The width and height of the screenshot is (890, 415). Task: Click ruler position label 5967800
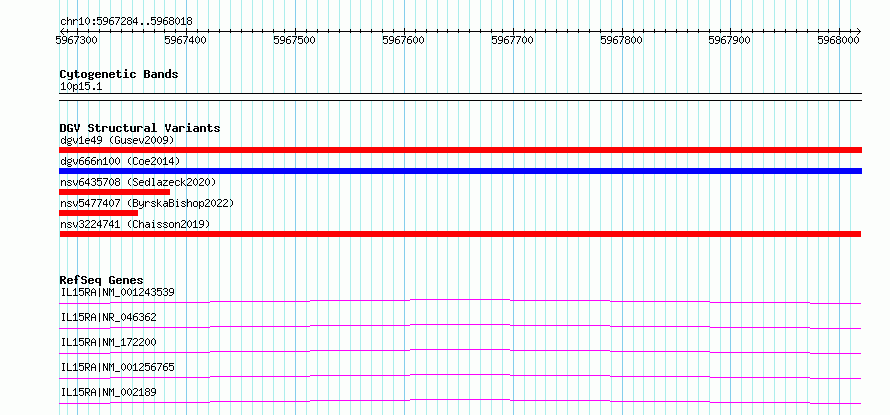(x=621, y=40)
